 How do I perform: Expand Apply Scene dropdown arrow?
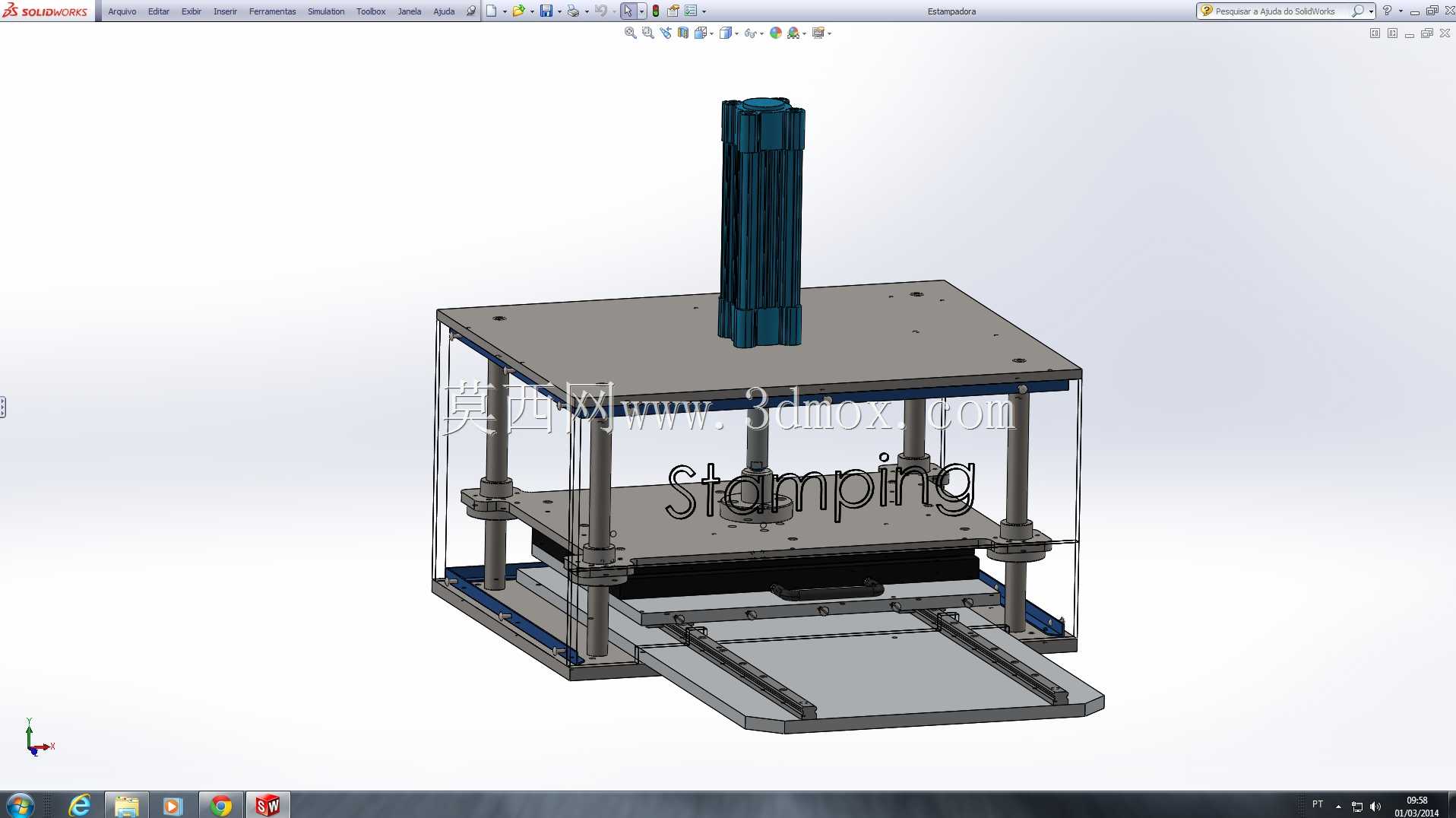point(804,33)
